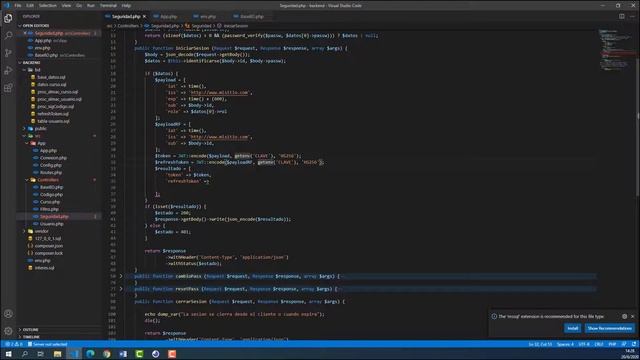Open green C application on taskbar
The height and width of the screenshot is (360, 640).
139,354
